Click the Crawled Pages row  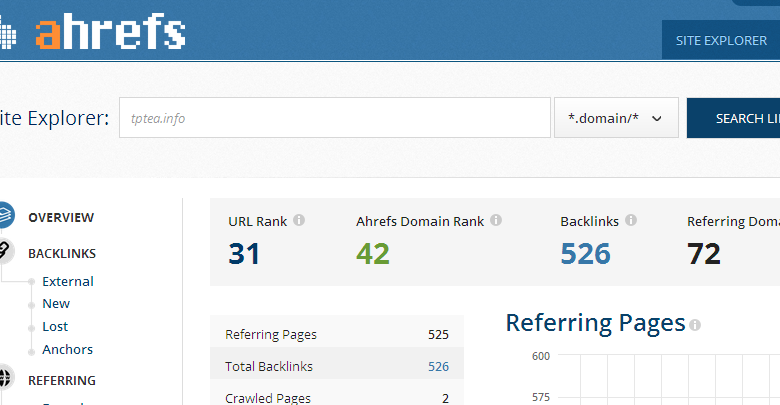(337, 395)
